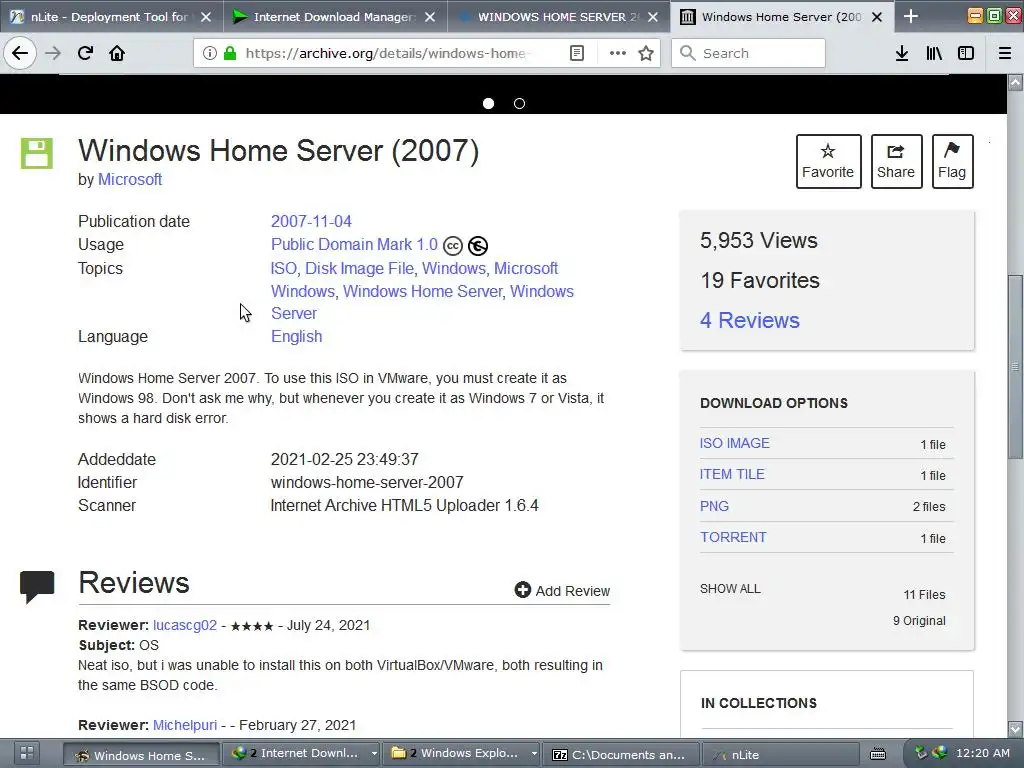Open a new tab with plus button

(x=910, y=16)
